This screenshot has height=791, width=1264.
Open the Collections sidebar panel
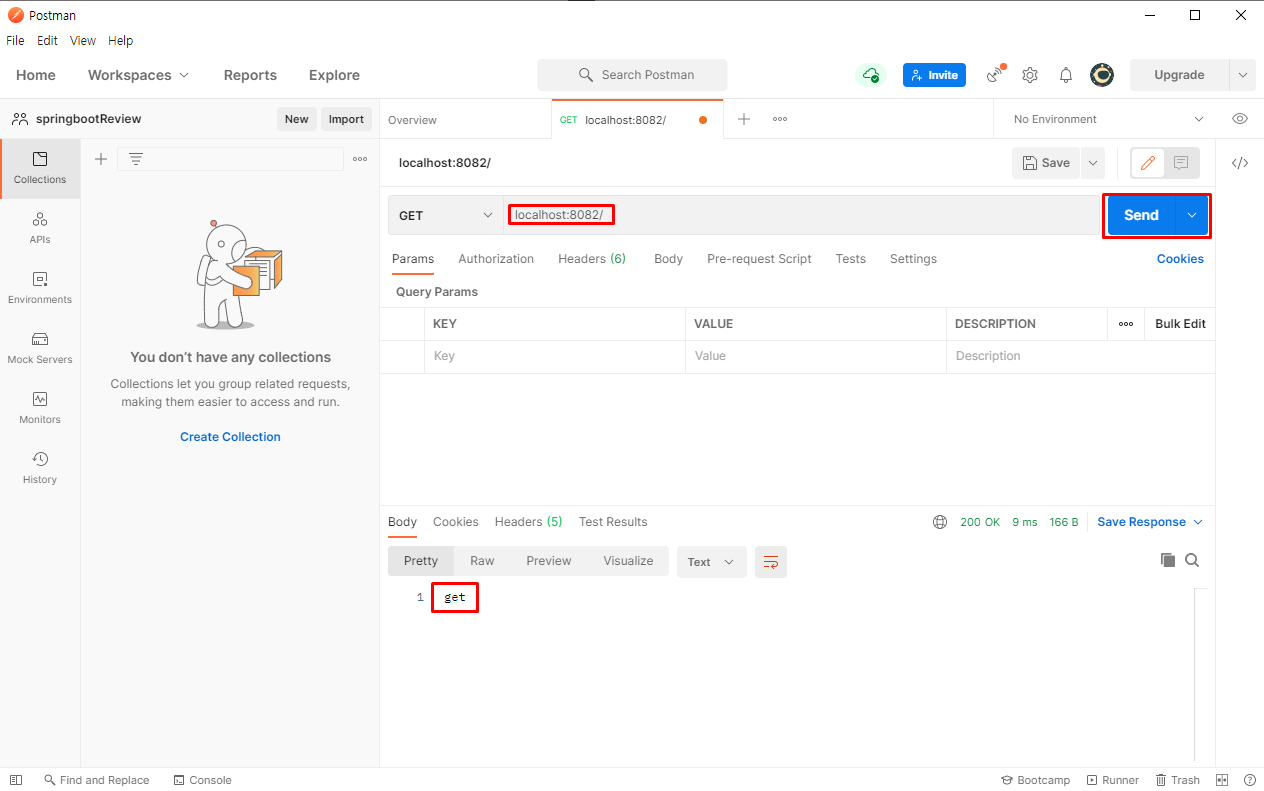point(40,168)
